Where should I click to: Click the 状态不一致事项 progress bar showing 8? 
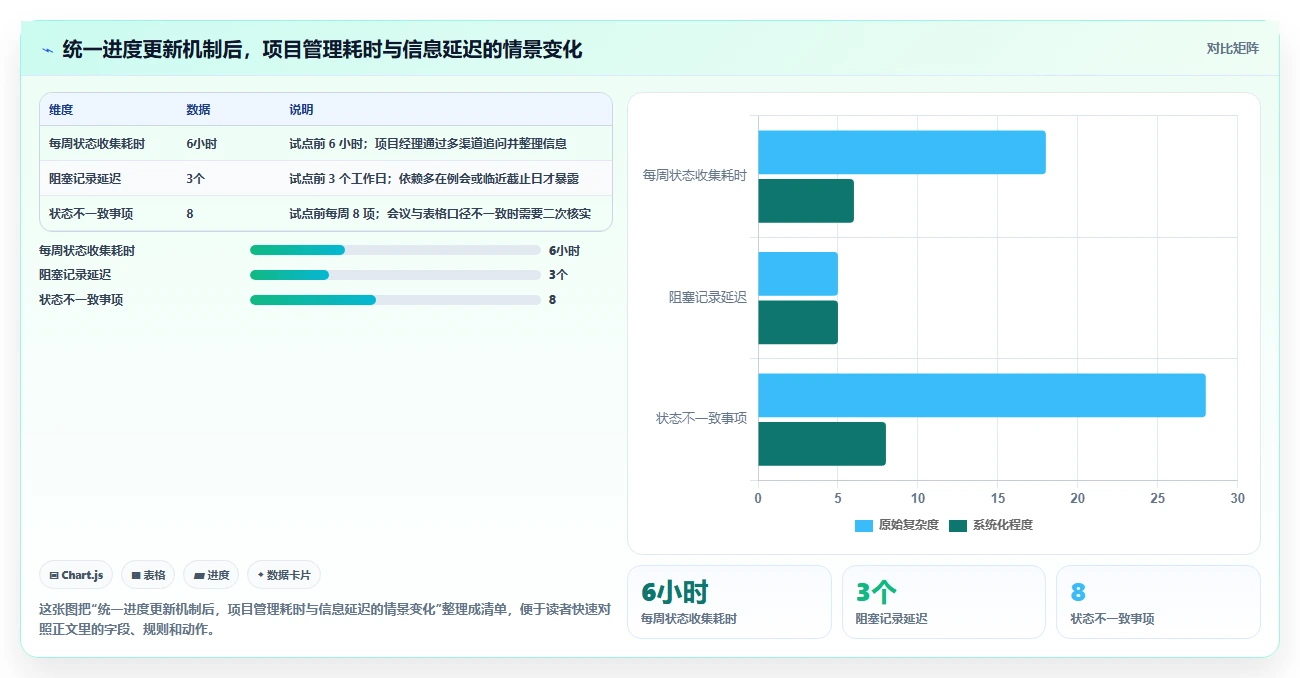point(395,300)
